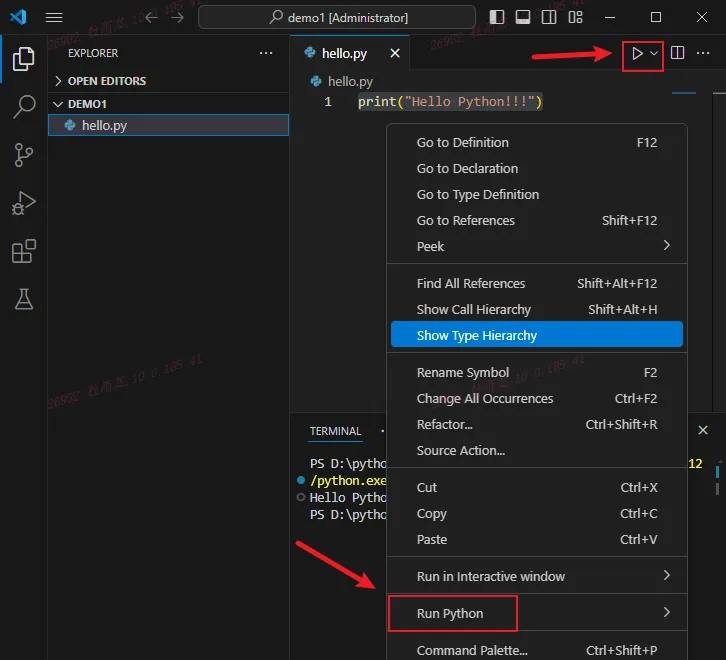Select Run Python in the context menu
This screenshot has height=660, width=726.
450,613
